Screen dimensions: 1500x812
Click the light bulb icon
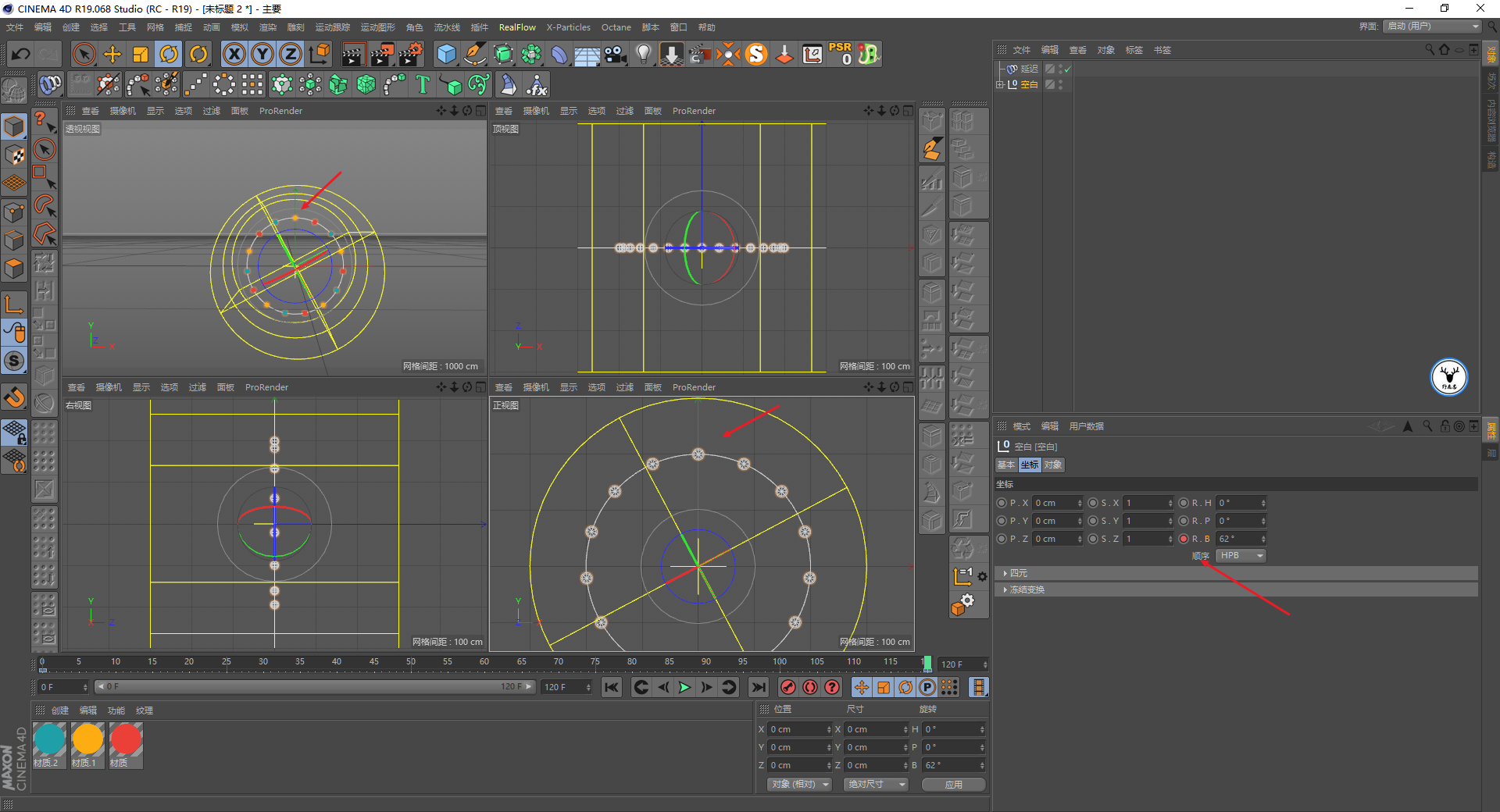(643, 54)
